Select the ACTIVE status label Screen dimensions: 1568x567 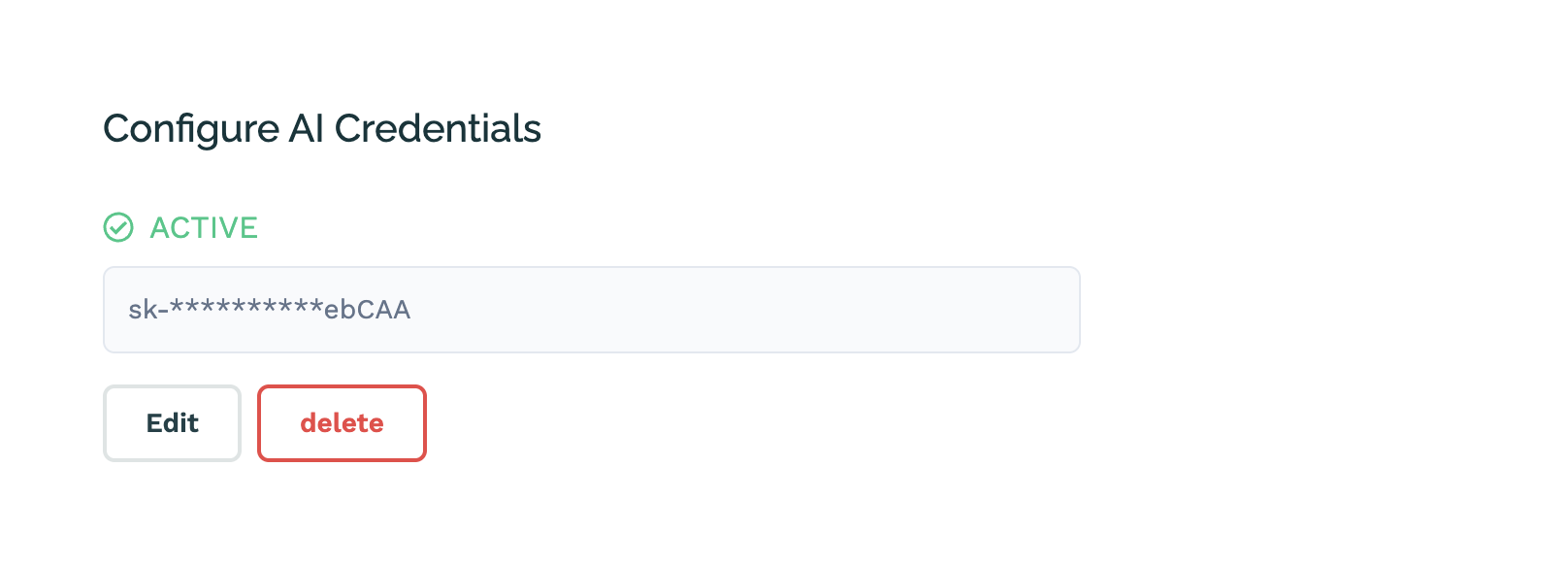coord(204,227)
